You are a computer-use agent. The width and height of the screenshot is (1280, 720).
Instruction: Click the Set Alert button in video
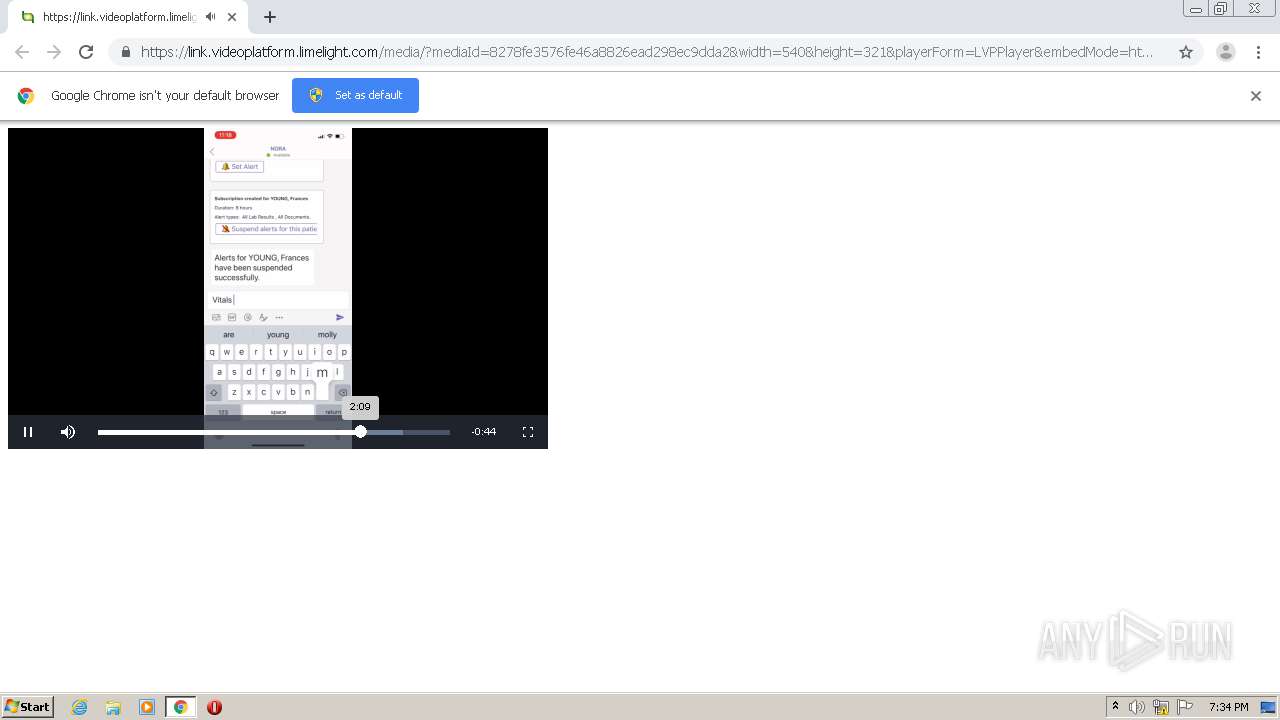click(240, 167)
